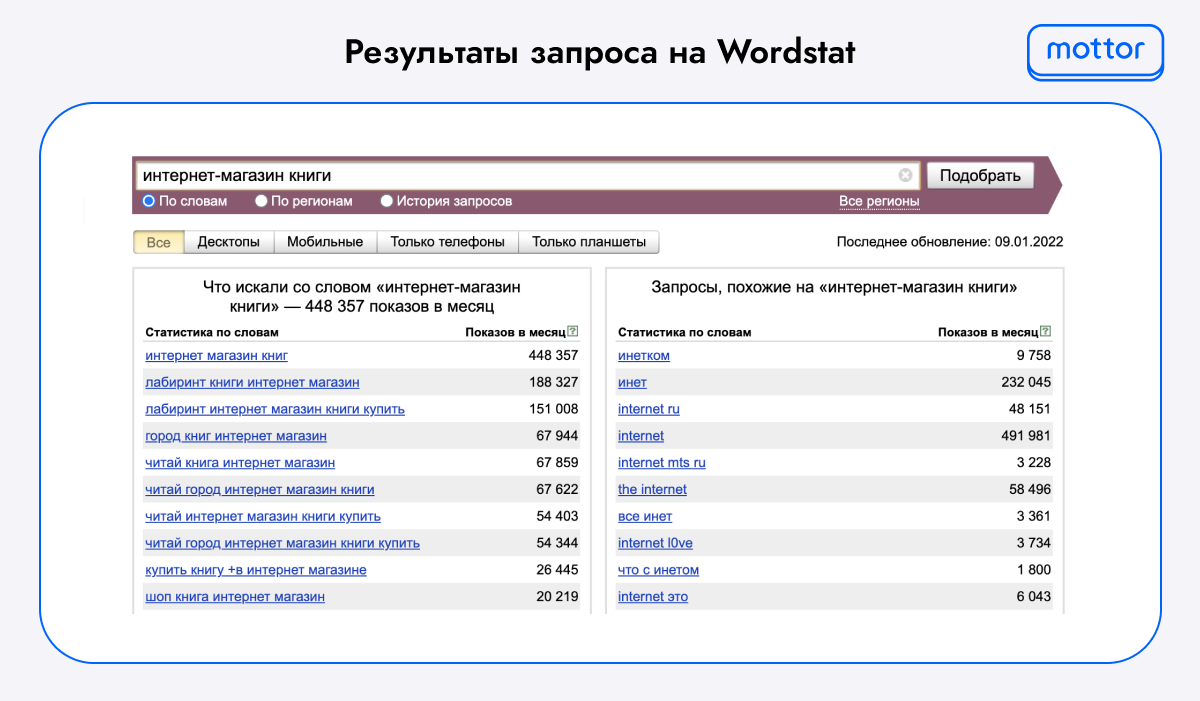Open similar query link "инет"

pyautogui.click(x=632, y=382)
